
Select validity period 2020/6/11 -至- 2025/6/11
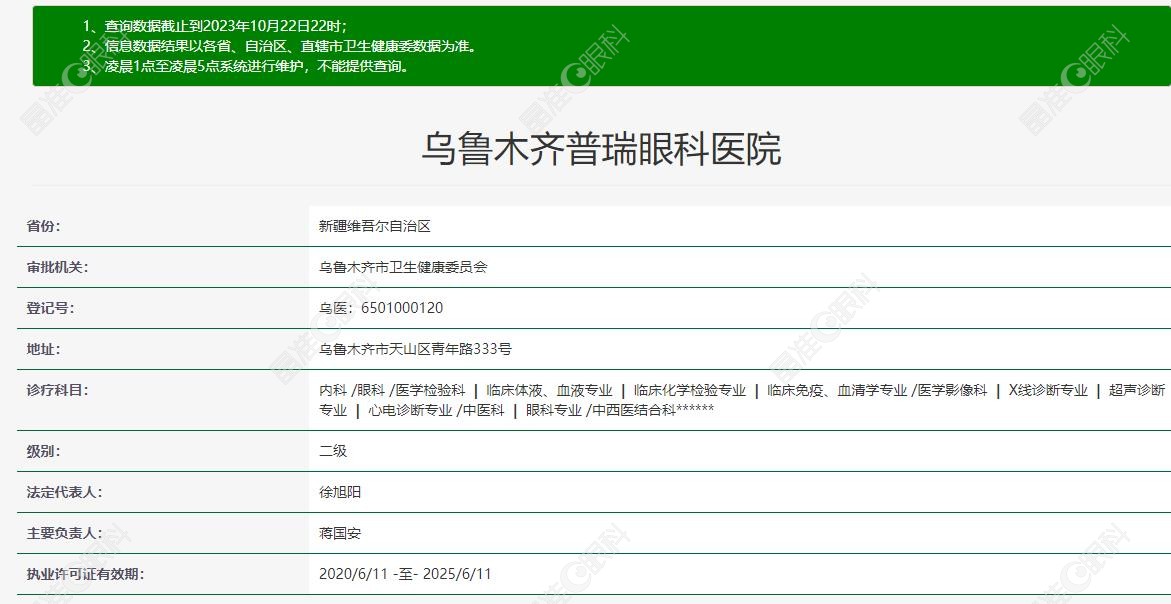point(405,574)
